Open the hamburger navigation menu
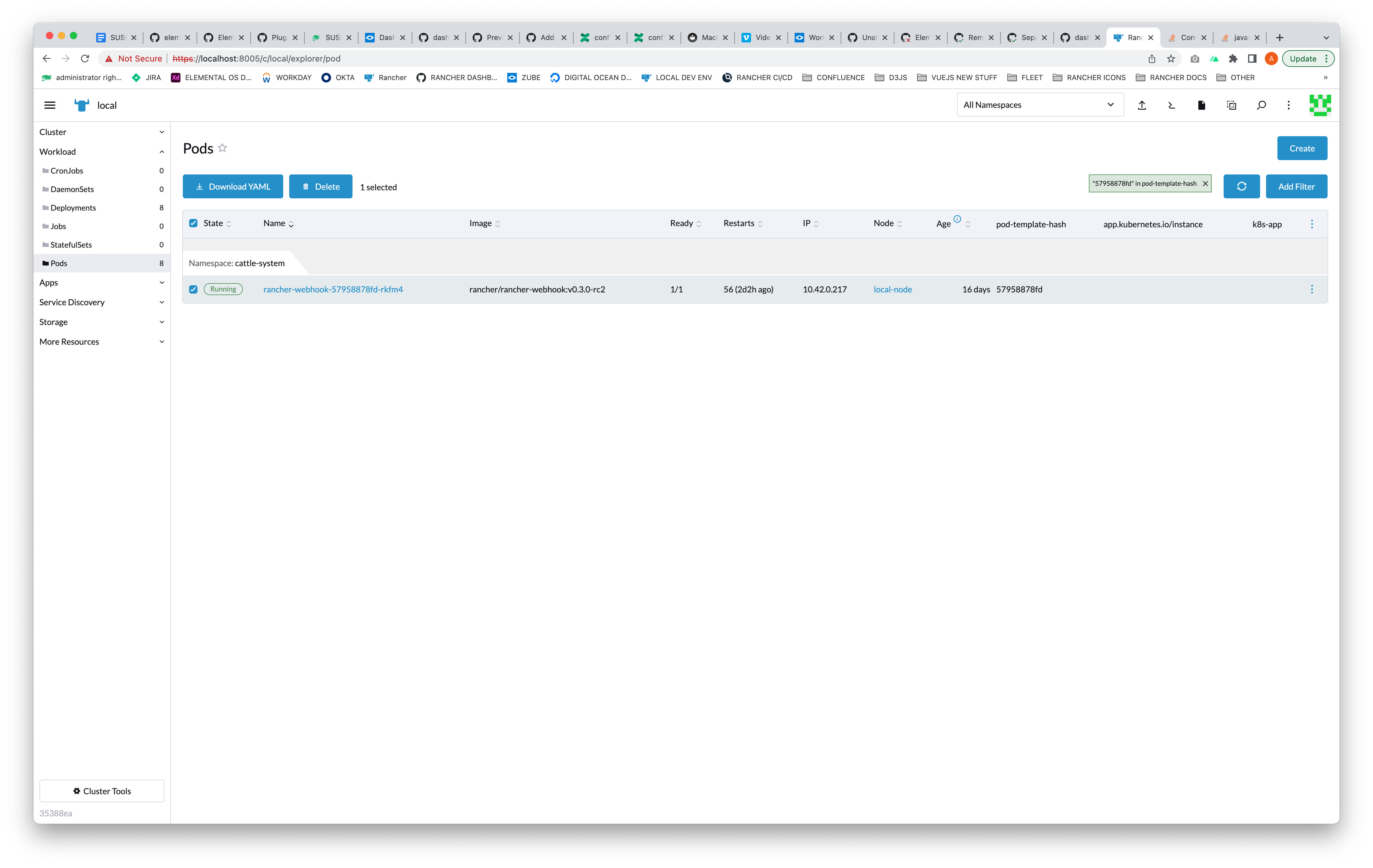The width and height of the screenshot is (1373, 868). click(x=50, y=105)
